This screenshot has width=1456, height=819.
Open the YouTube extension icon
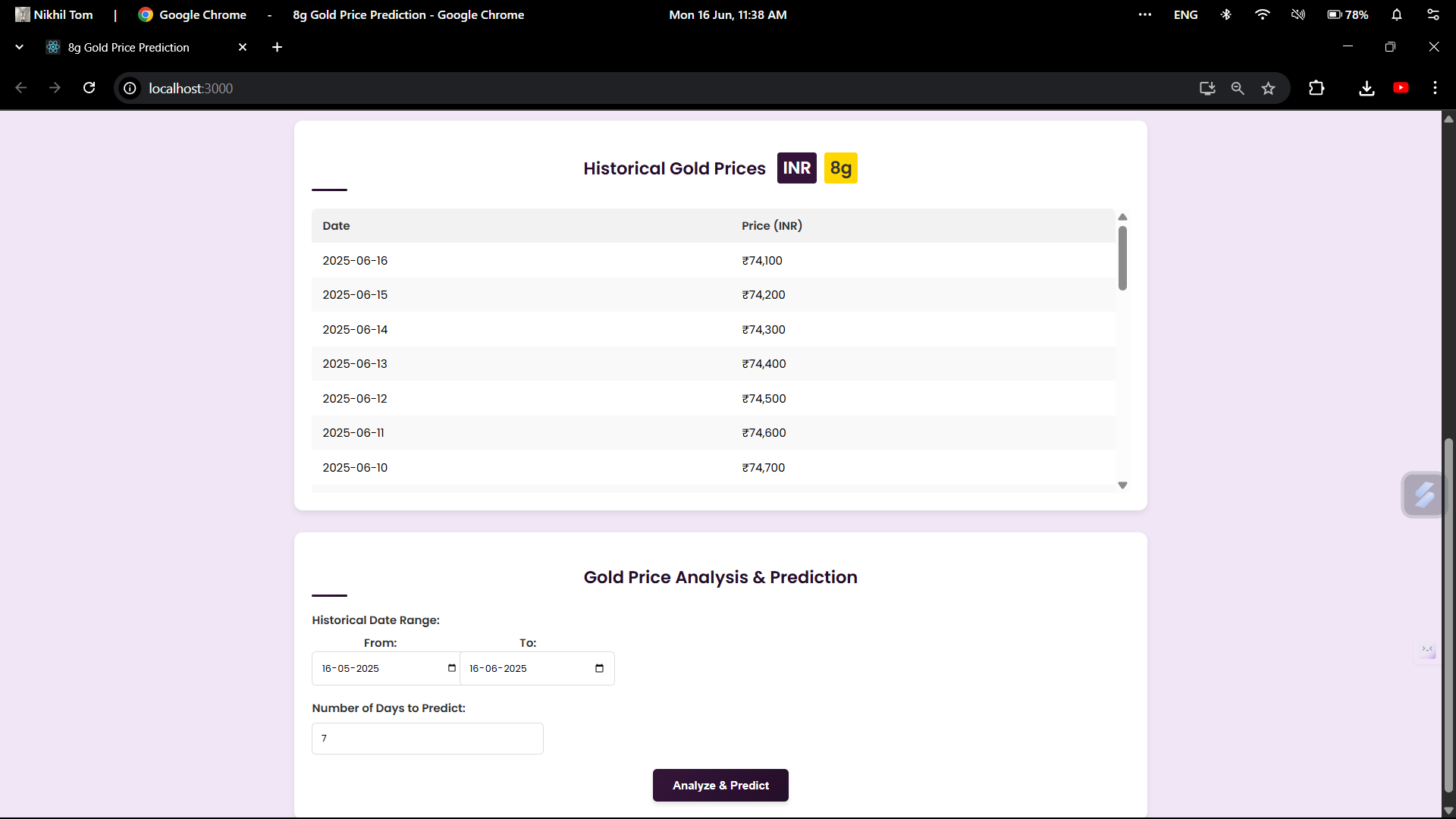(1401, 88)
